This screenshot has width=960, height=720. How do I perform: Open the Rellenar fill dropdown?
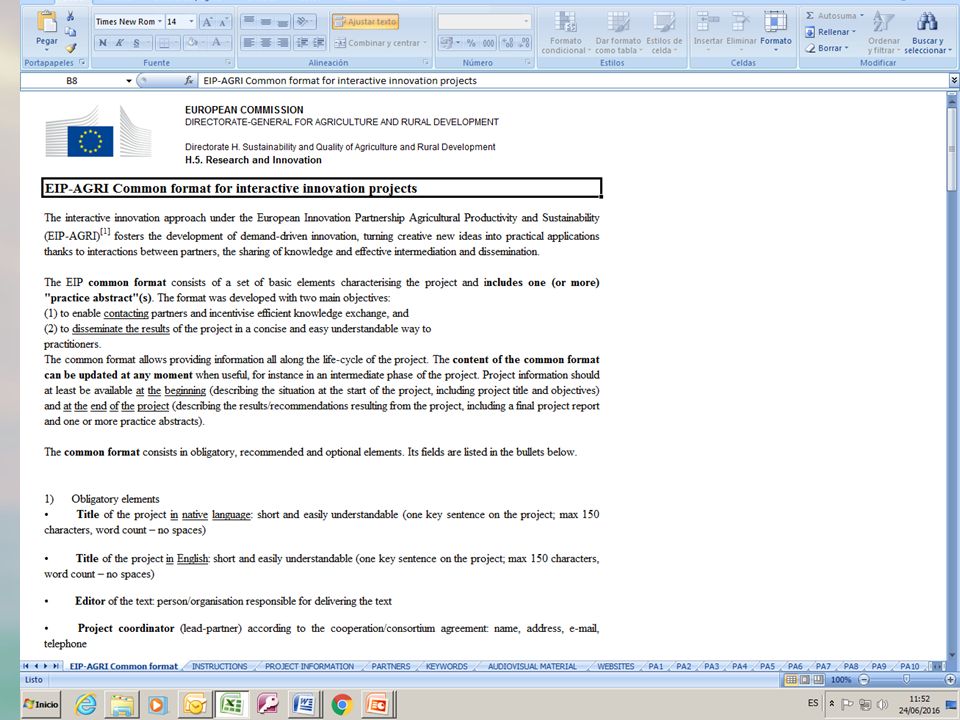(x=831, y=32)
